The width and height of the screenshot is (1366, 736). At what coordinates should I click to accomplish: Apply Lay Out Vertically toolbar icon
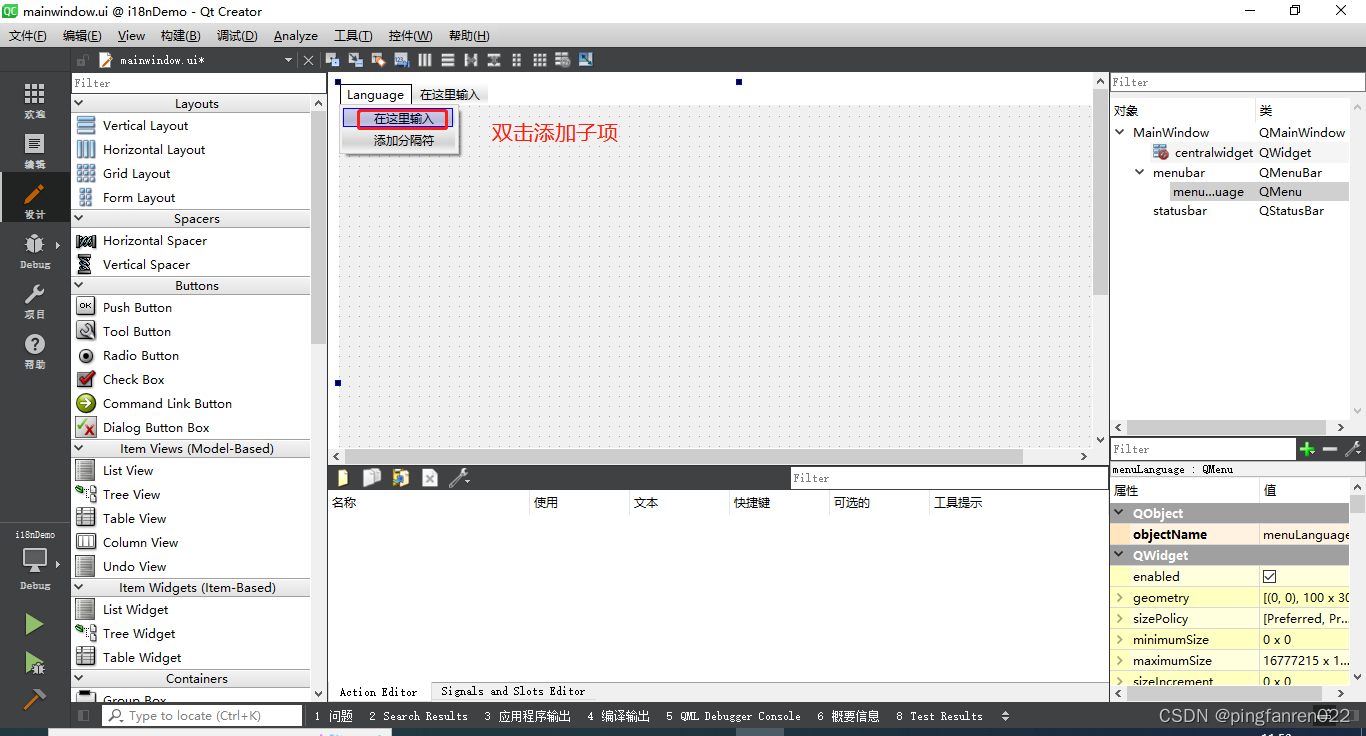coord(447,60)
